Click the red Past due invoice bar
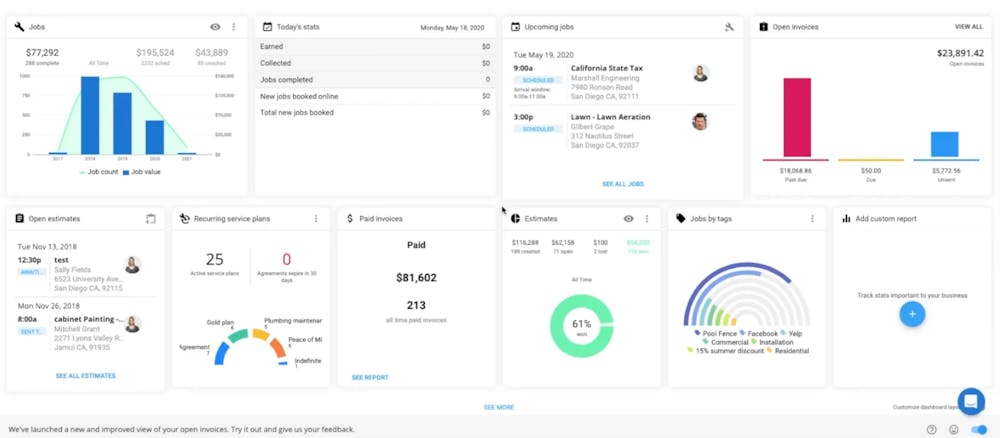This screenshot has height=438, width=1000. pyautogui.click(x=797, y=117)
